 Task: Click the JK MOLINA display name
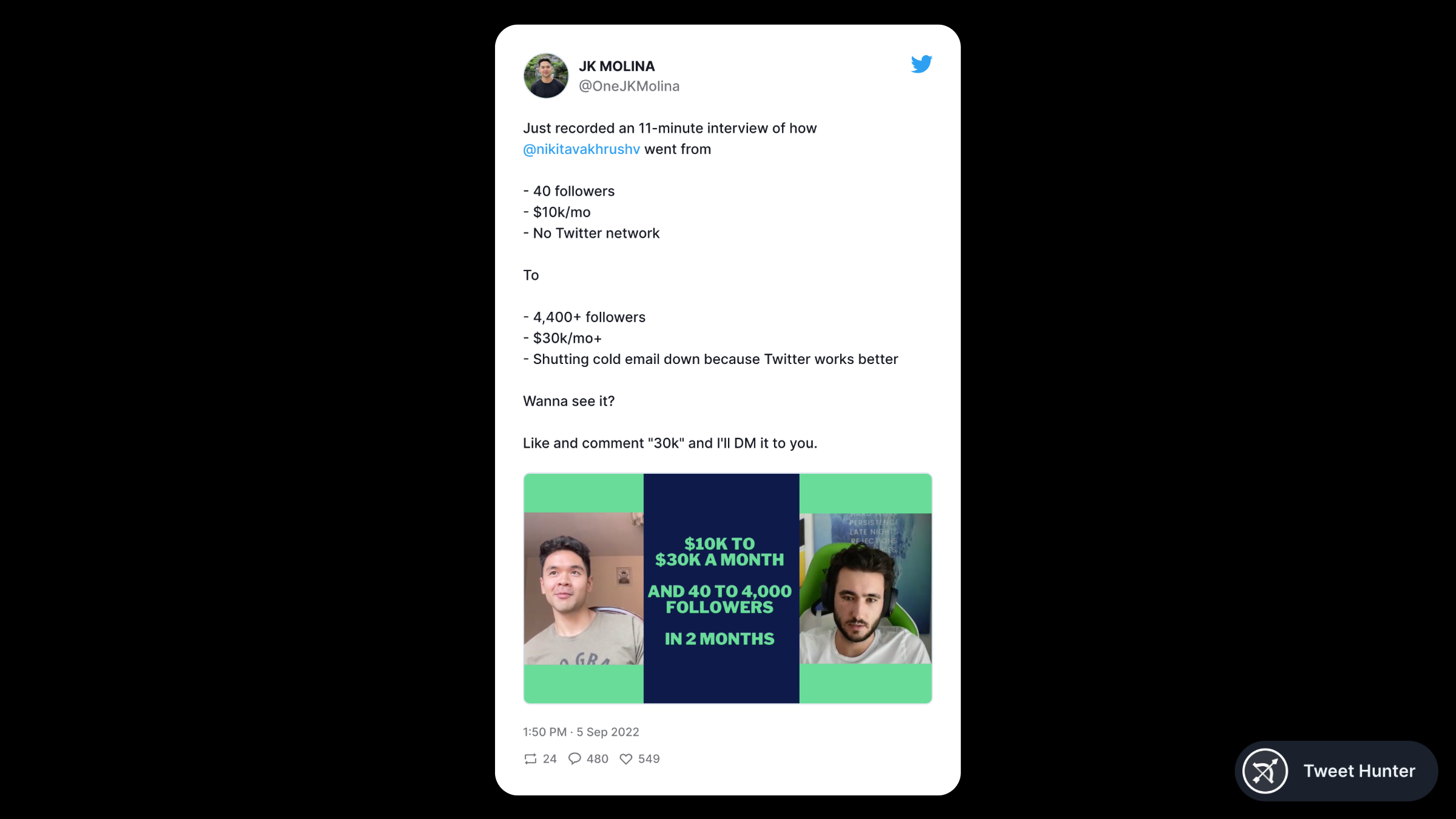click(617, 66)
